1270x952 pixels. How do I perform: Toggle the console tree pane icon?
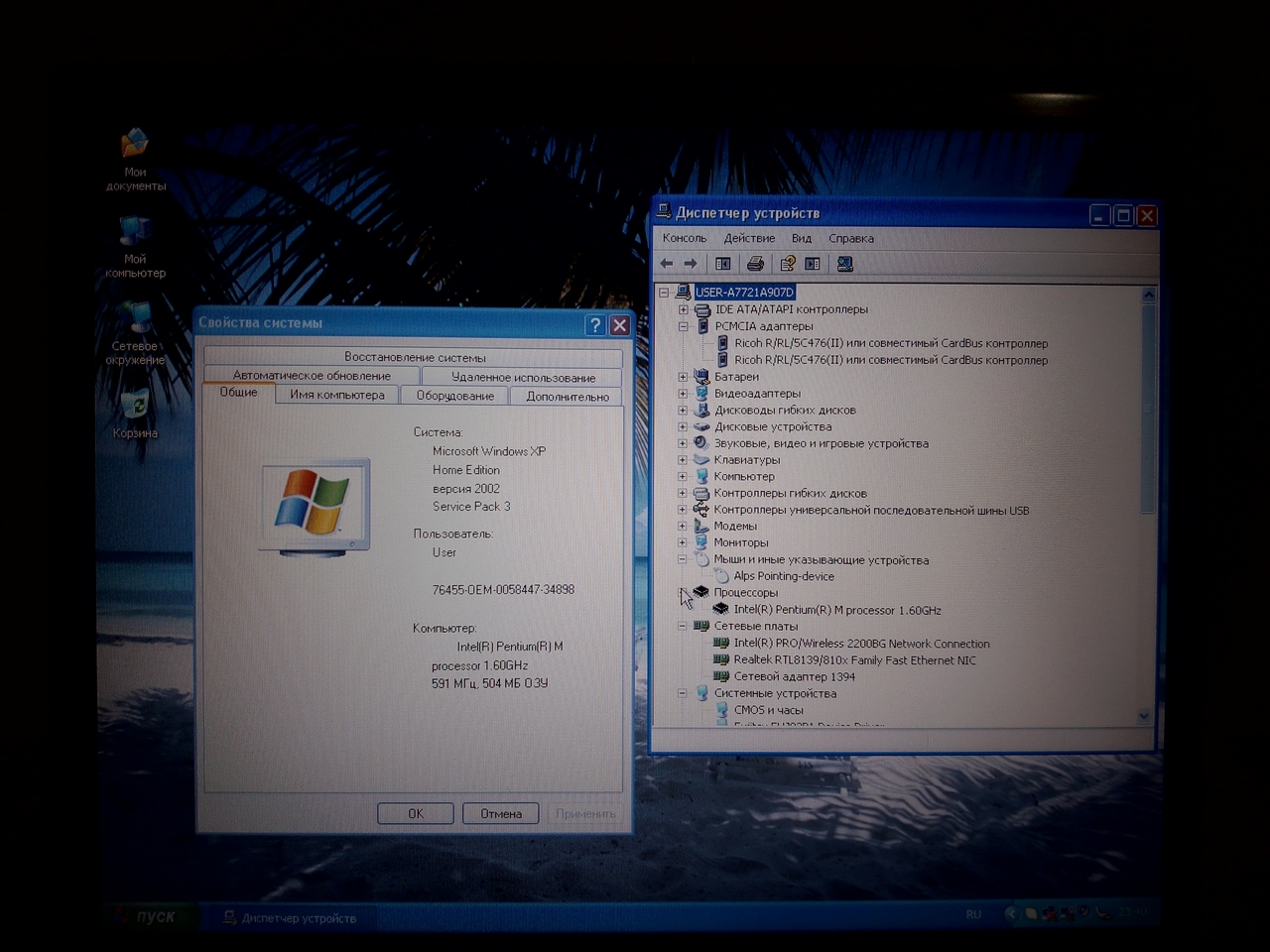722,263
